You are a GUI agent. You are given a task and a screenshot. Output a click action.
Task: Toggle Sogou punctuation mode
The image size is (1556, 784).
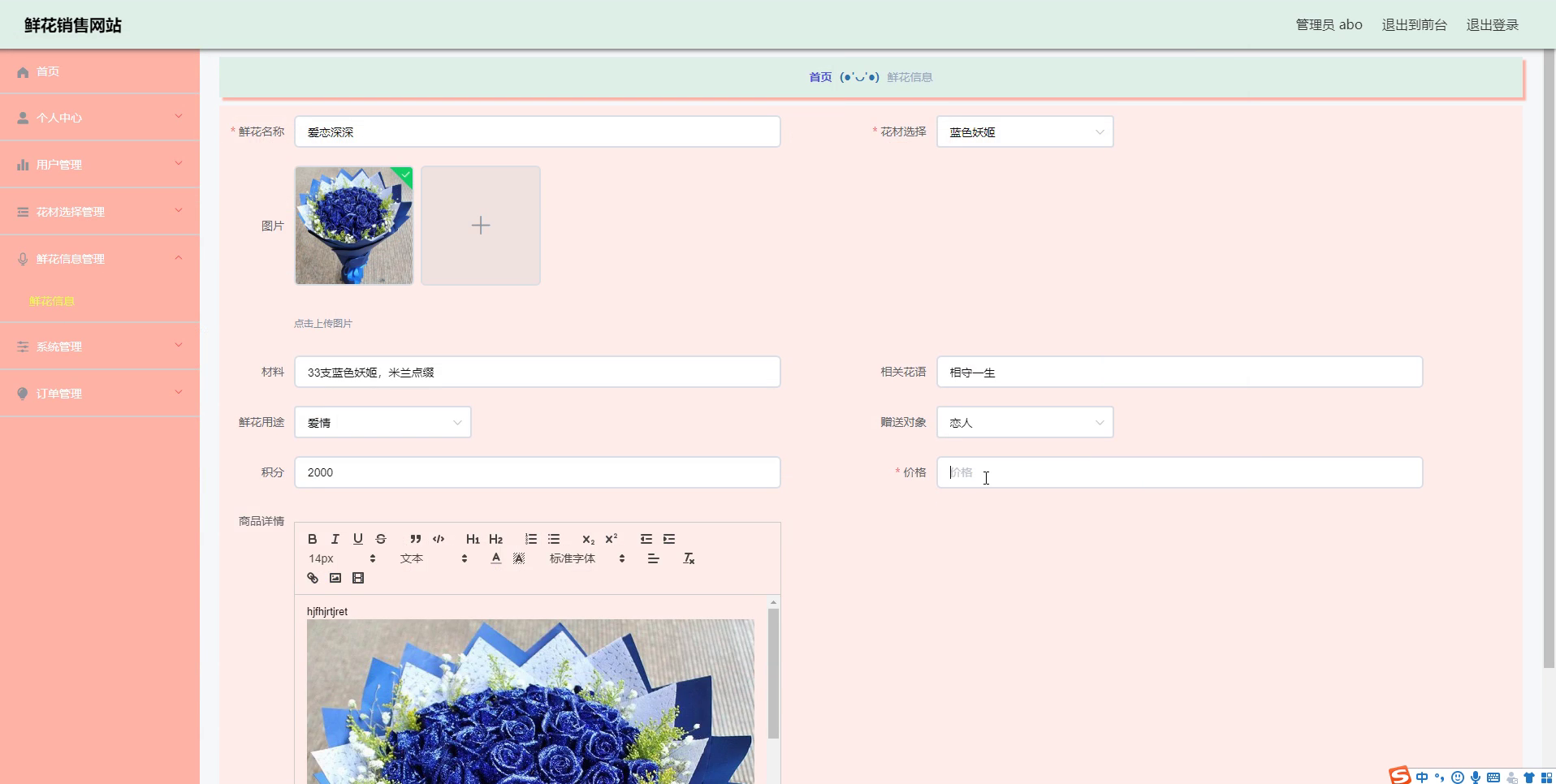1440,778
